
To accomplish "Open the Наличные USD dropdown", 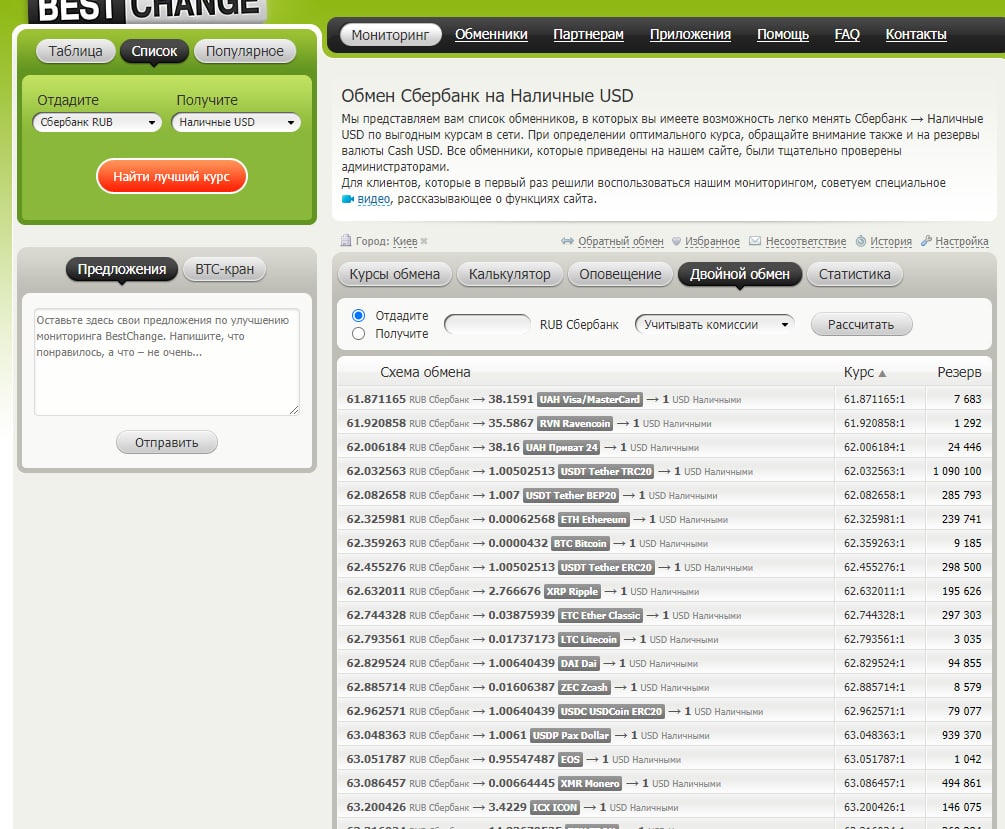I will [236, 122].
